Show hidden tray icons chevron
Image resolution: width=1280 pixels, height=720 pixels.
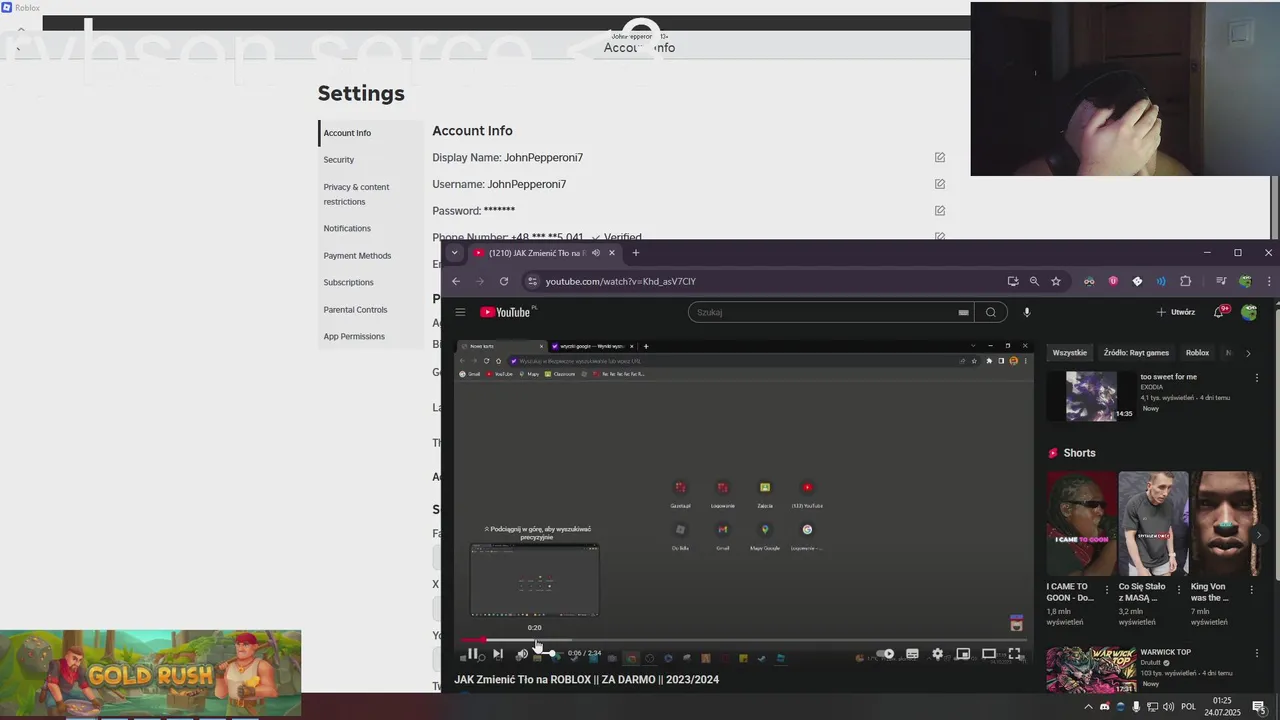coord(1088,707)
